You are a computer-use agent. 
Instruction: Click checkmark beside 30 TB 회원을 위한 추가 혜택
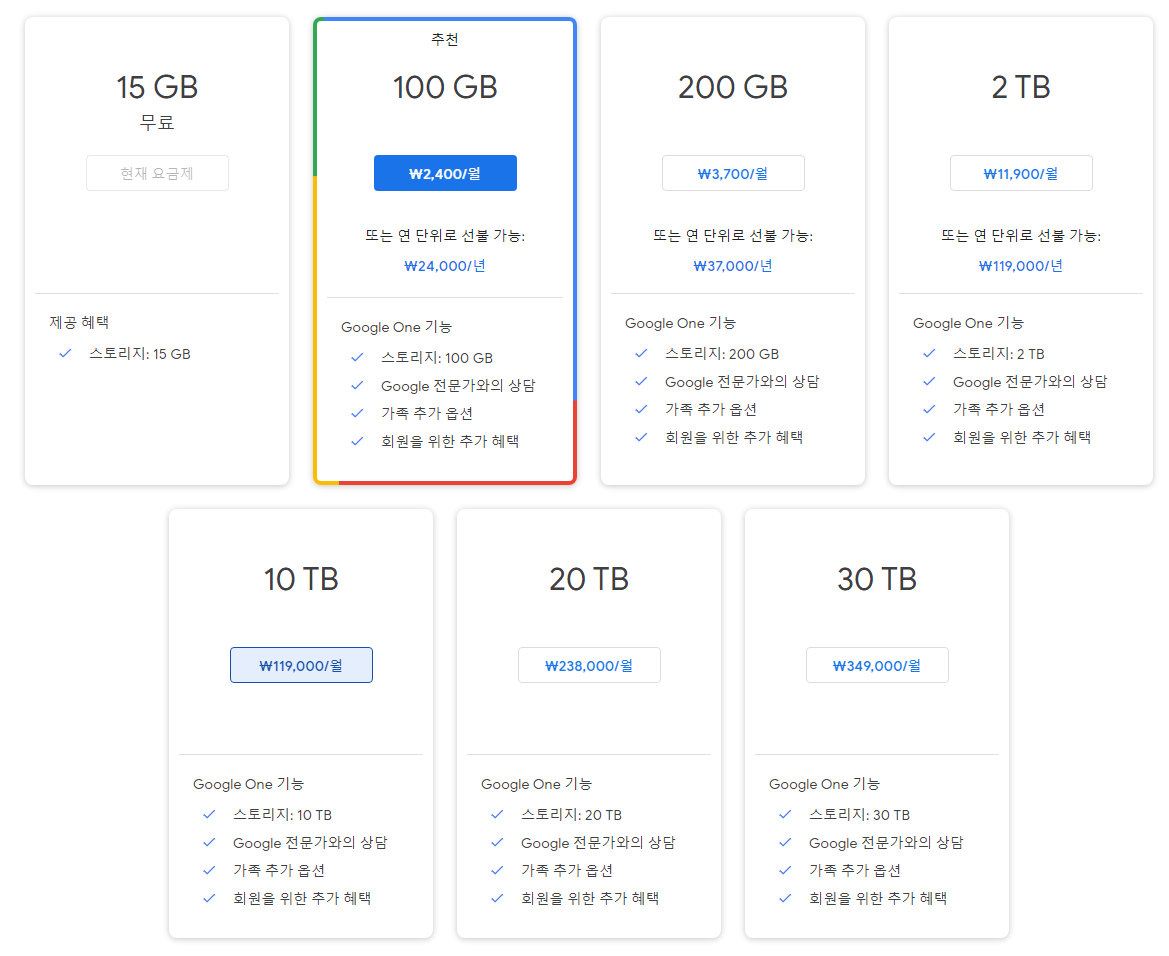coord(785,899)
